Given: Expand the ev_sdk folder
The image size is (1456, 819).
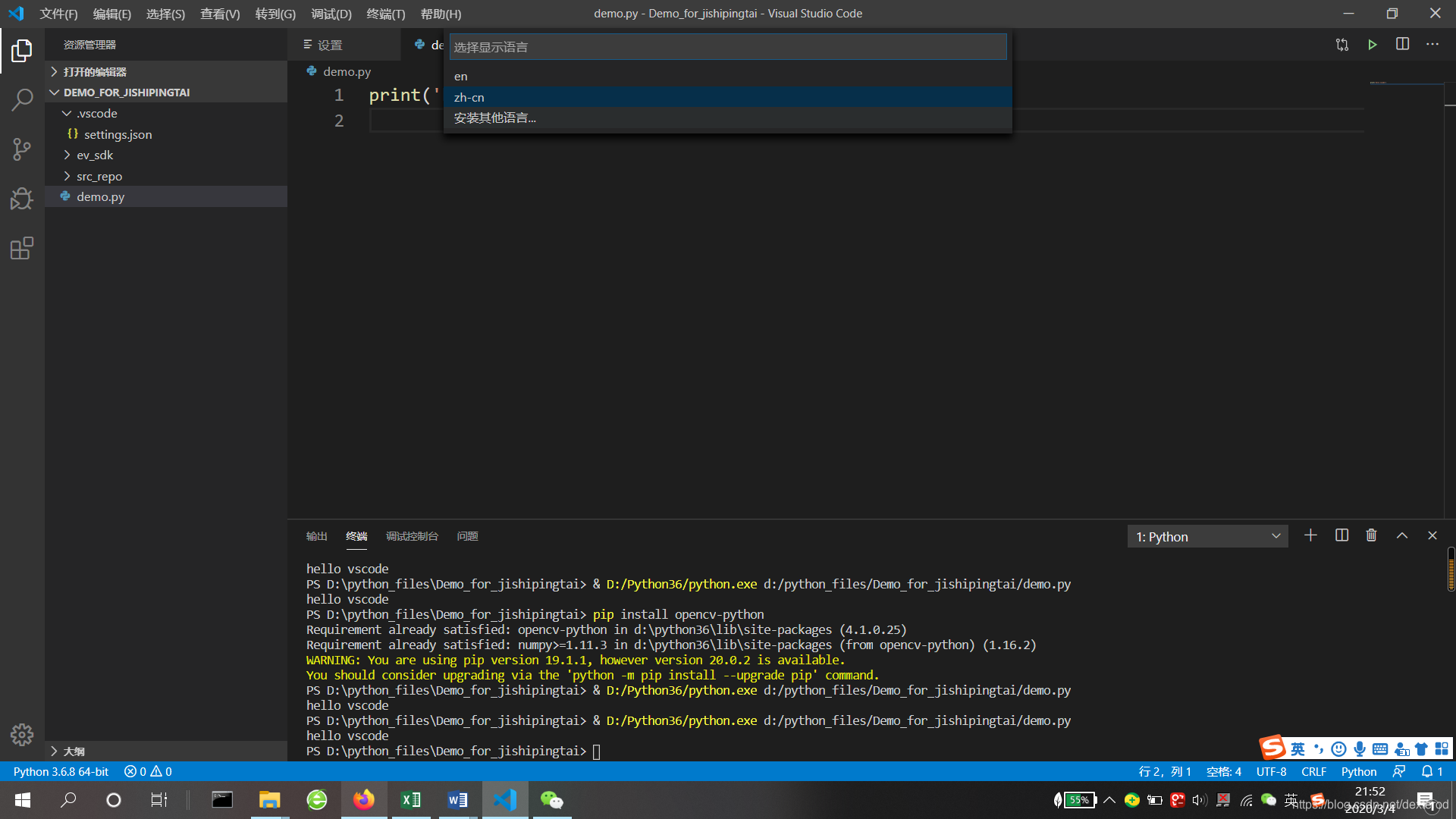Looking at the screenshot, I should pos(94,155).
